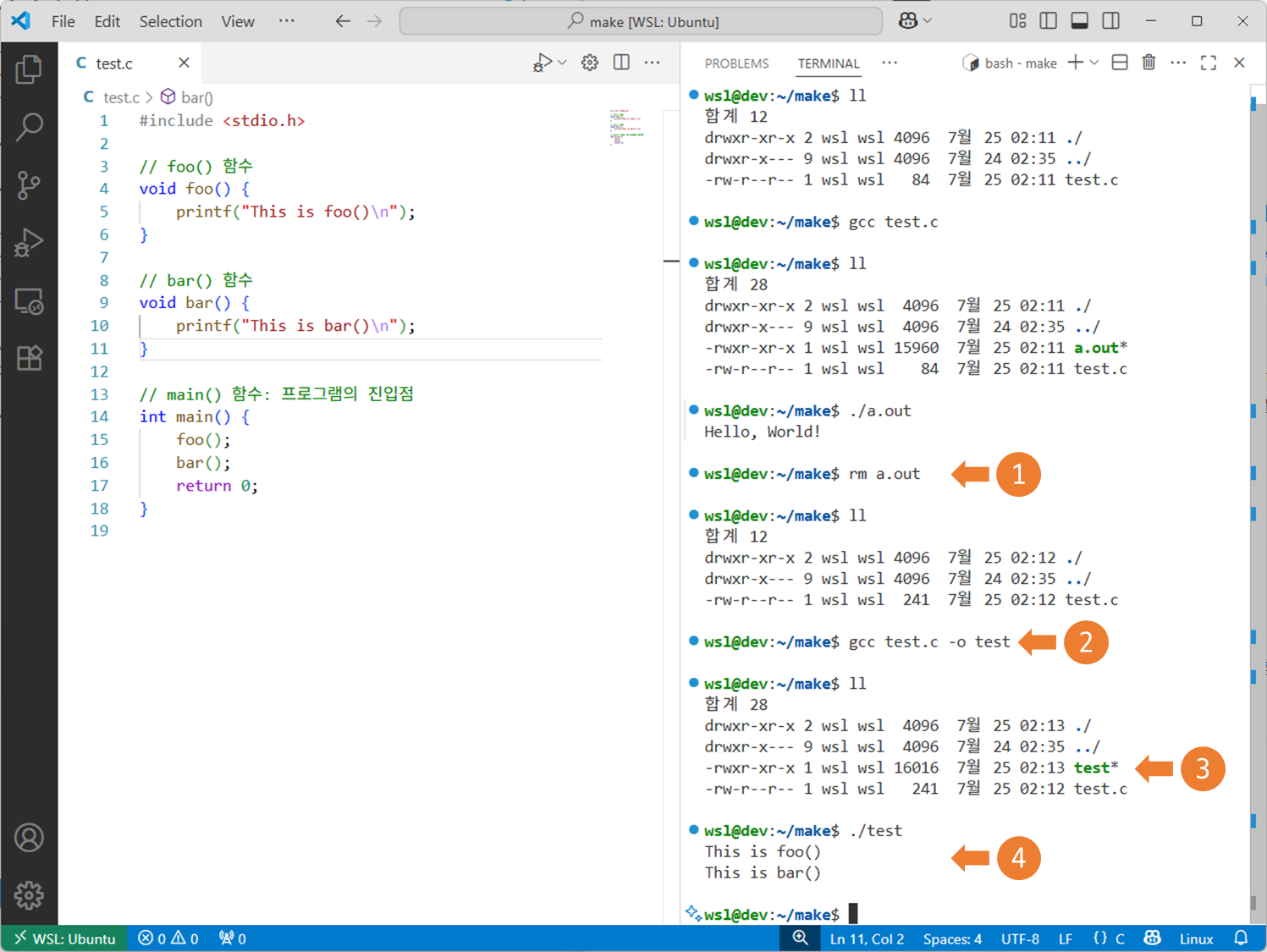Maximize the terminal panel size

[x=1209, y=63]
